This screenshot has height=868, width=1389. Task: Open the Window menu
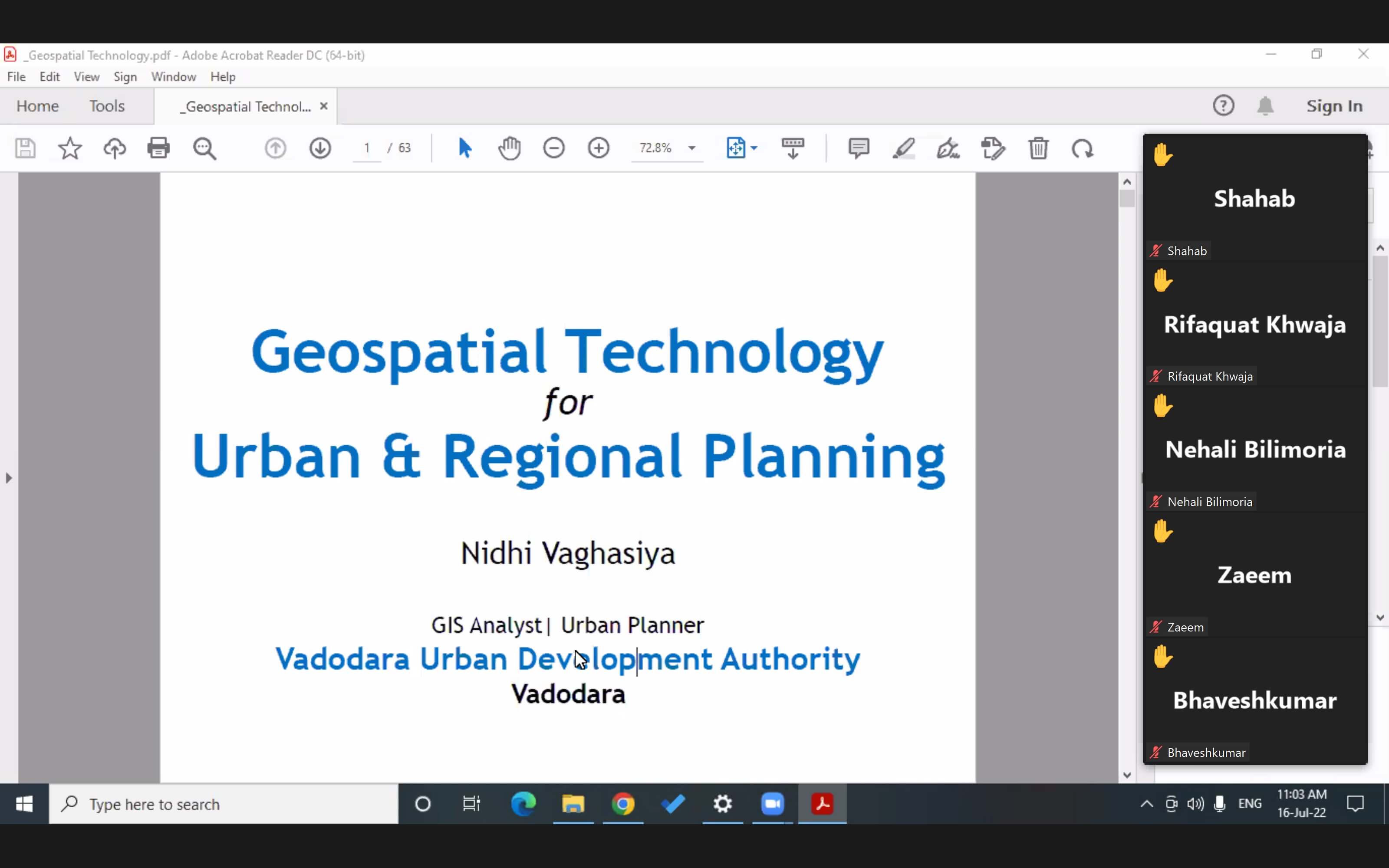173,76
